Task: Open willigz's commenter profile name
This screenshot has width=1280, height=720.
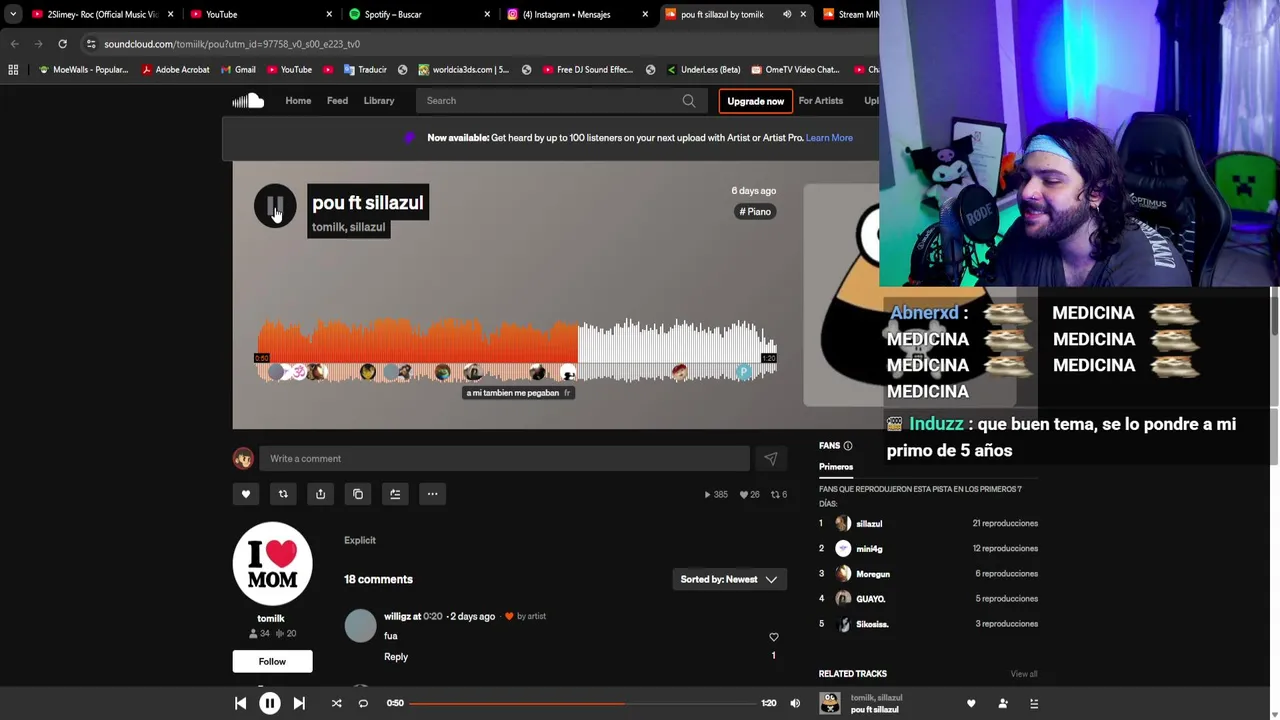Action: point(397,617)
